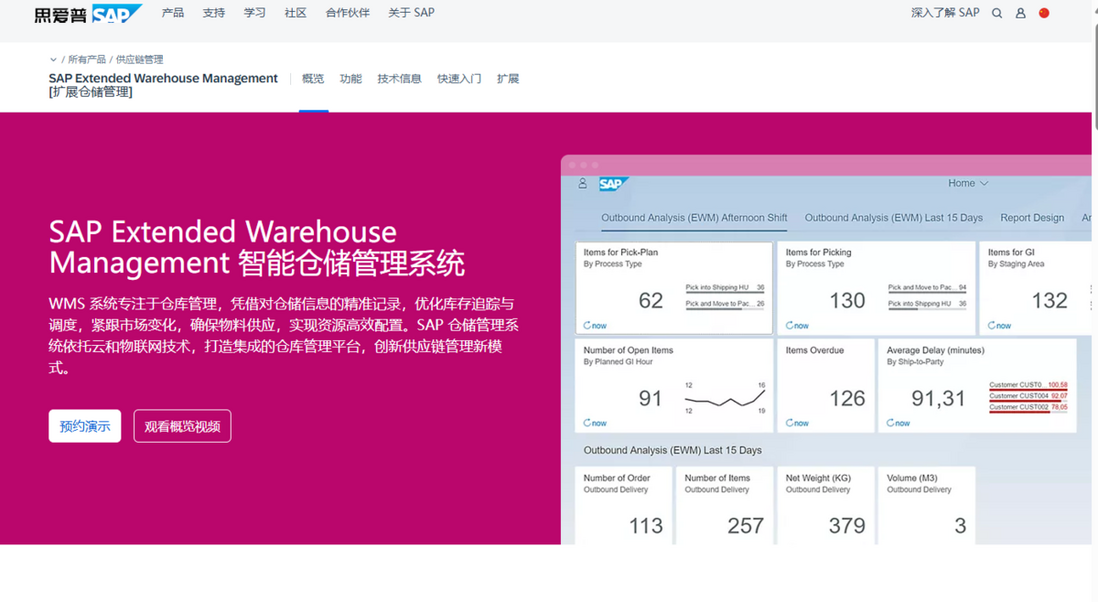The image size is (1098, 602).
Task: Click the SAP logo inside dashboard preview
Action: (613, 184)
